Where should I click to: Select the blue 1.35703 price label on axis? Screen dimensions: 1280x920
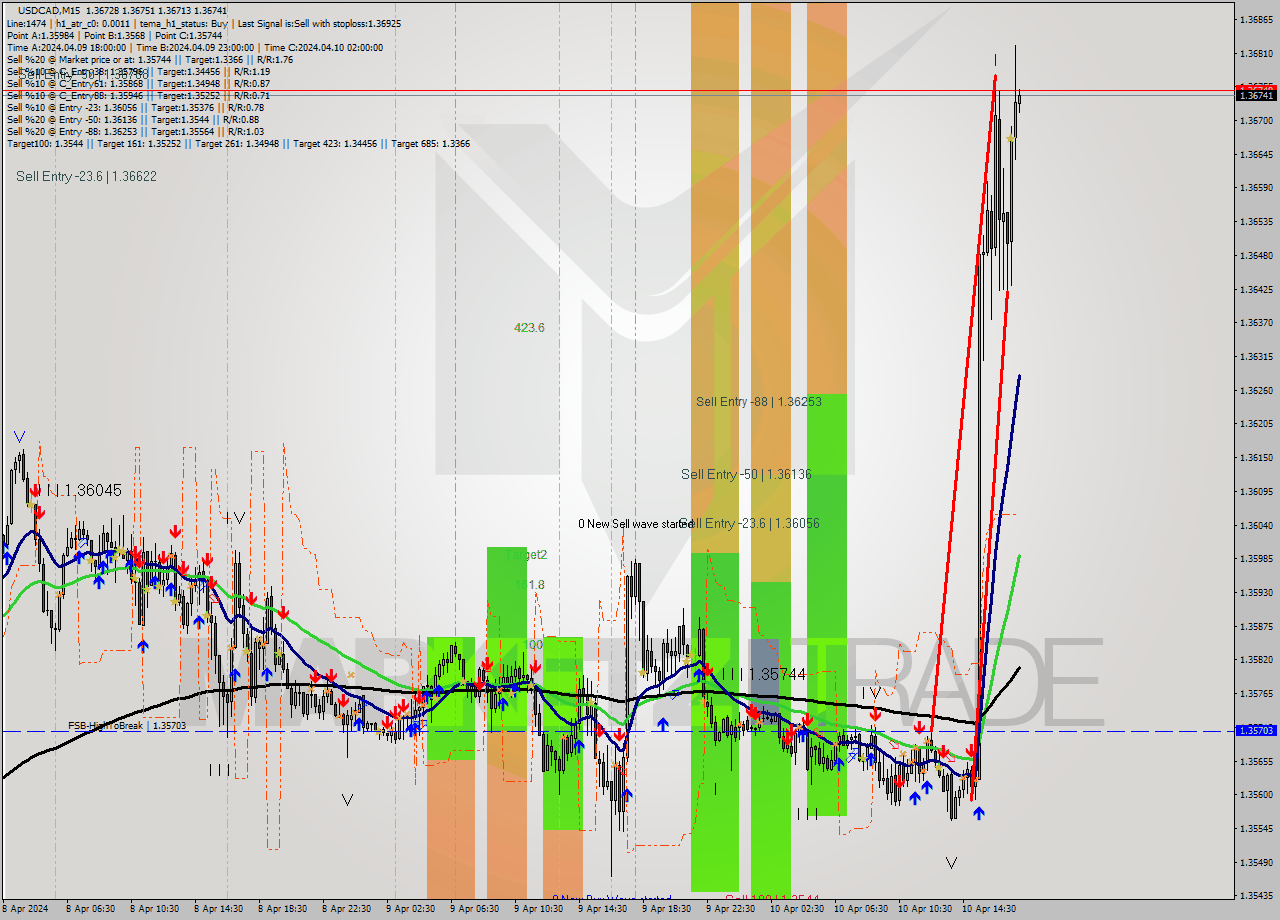1256,730
